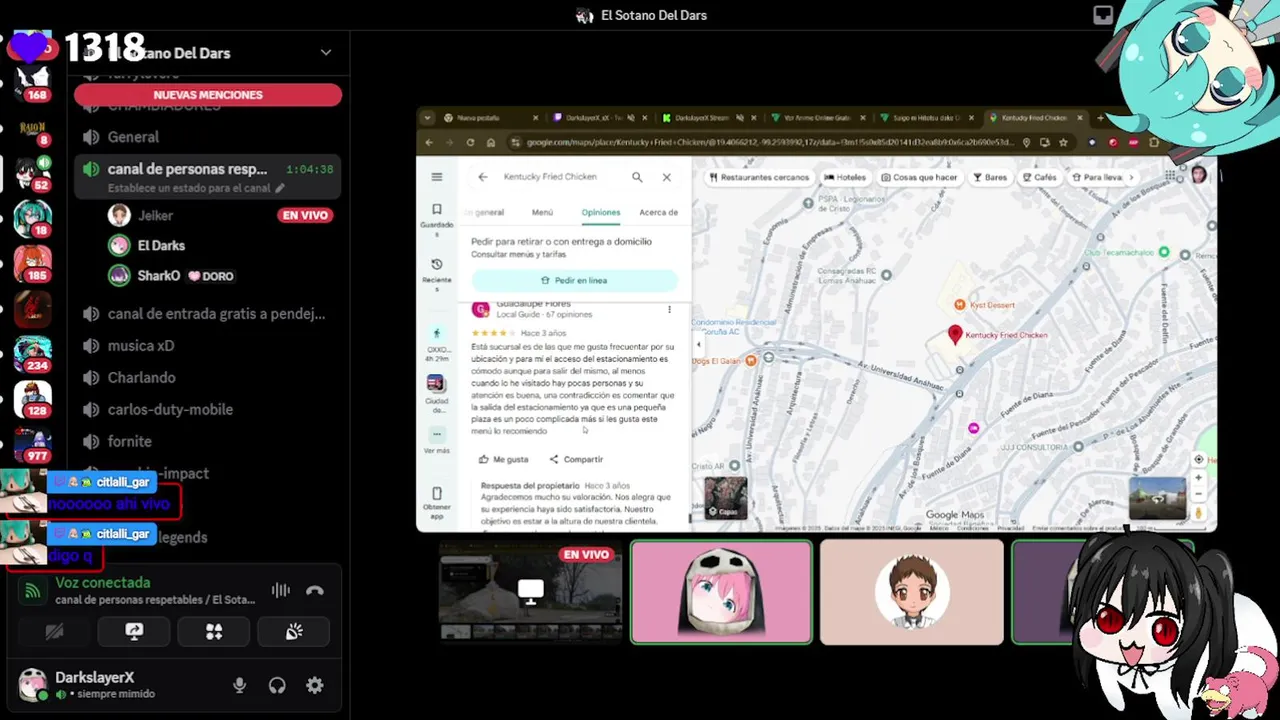This screenshot has height=720, width=1280.
Task: Select the brown-haired avatar participant tile
Action: click(912, 592)
